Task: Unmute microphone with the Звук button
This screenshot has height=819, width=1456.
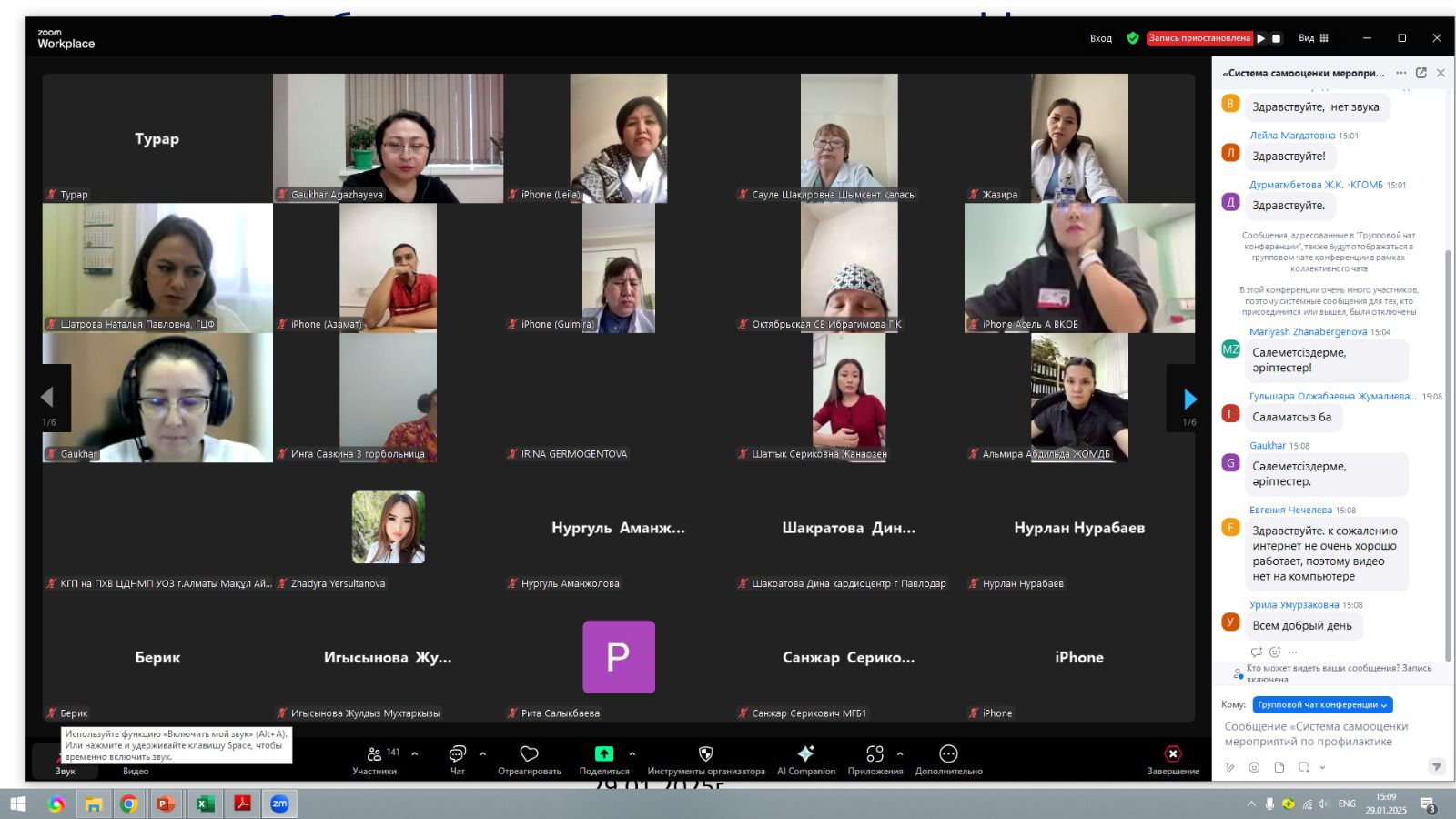Action: 65,761
